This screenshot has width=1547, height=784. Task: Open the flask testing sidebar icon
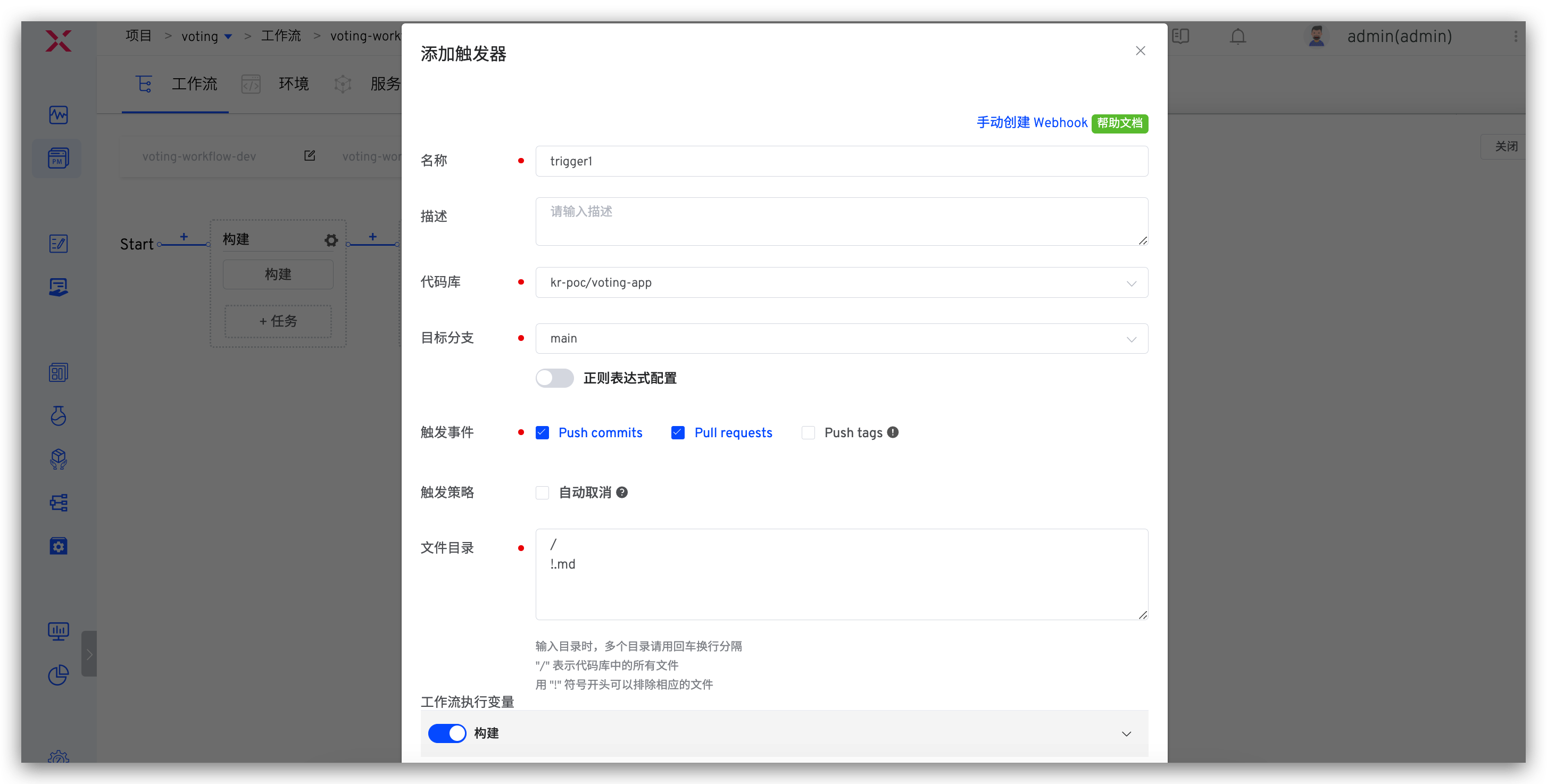tap(59, 415)
